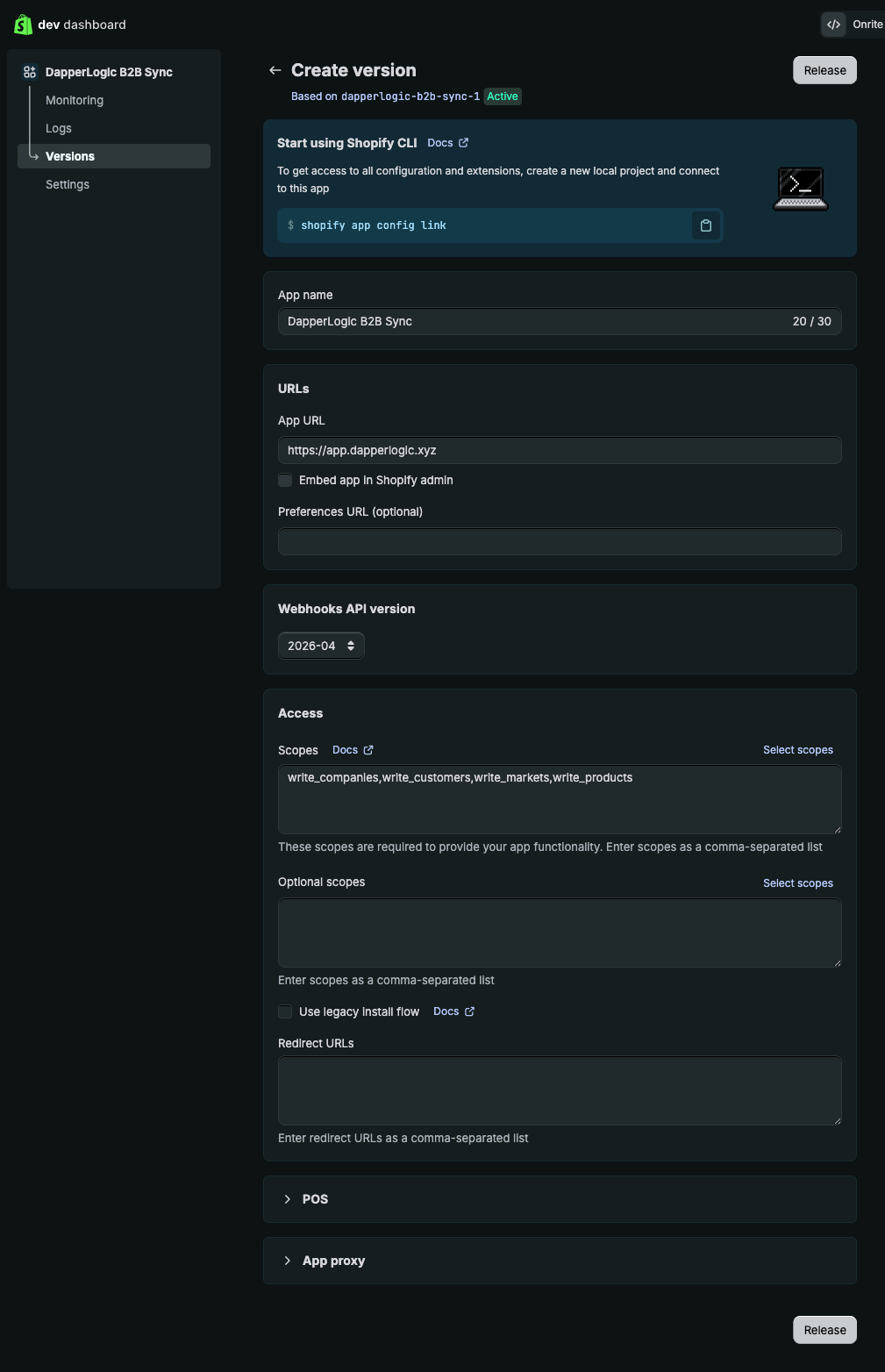This screenshot has height=1372, width=885.
Task: Click into the App URL field
Action: 560,450
